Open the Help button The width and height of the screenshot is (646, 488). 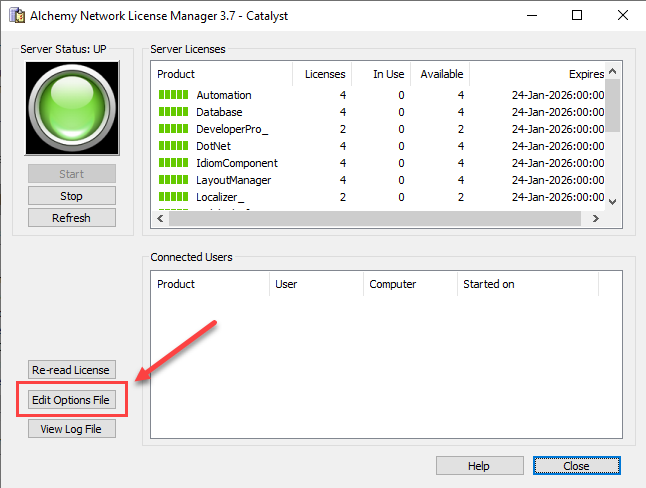coord(480,466)
